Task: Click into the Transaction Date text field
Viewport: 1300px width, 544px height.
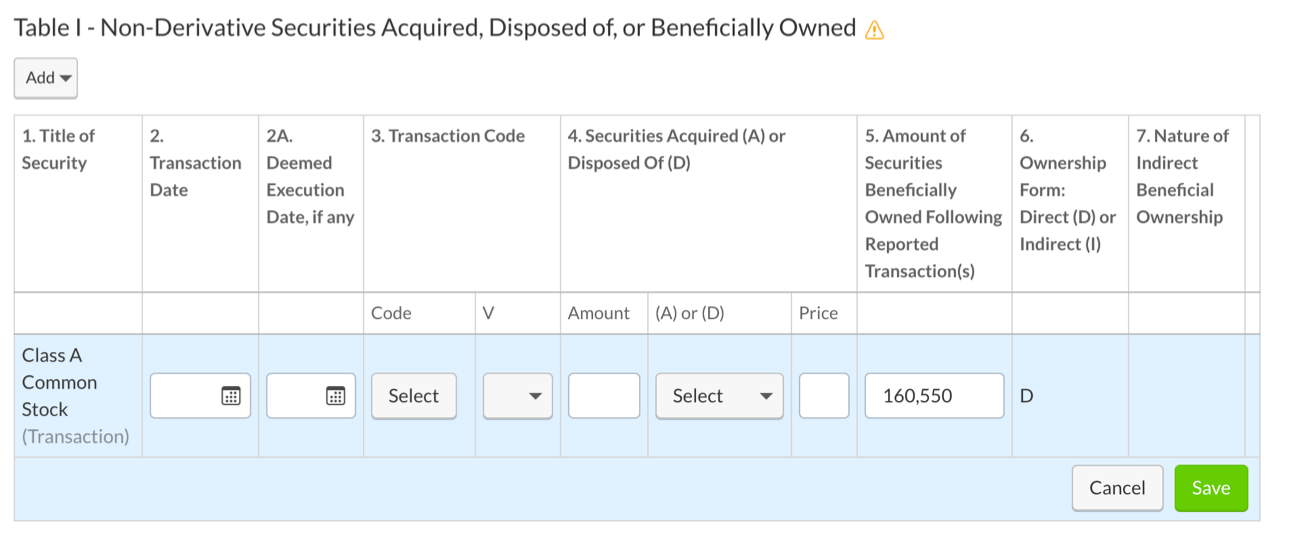Action: click(x=186, y=396)
